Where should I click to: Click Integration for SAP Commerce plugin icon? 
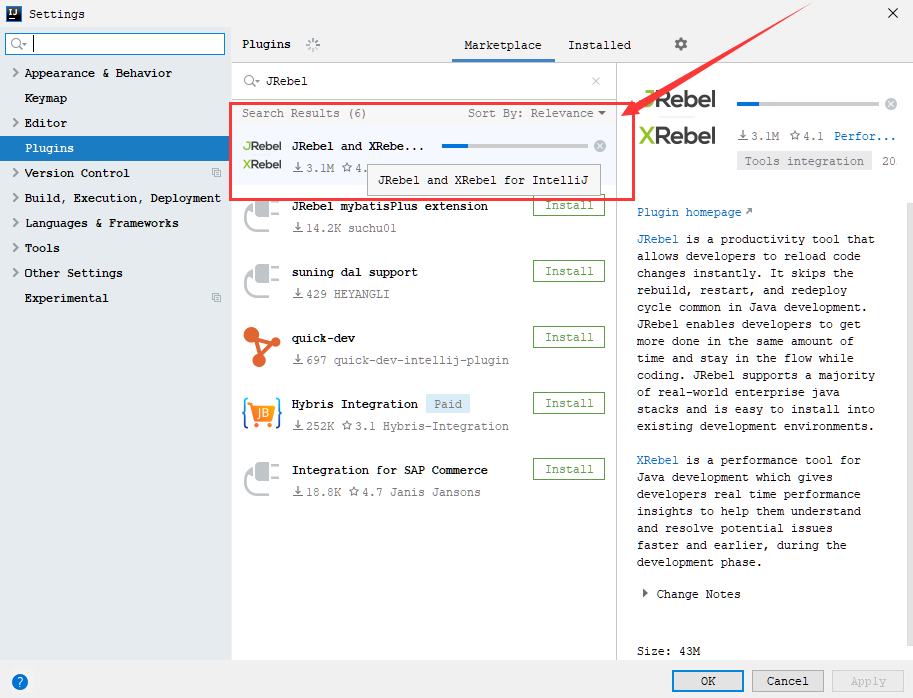tap(261, 479)
